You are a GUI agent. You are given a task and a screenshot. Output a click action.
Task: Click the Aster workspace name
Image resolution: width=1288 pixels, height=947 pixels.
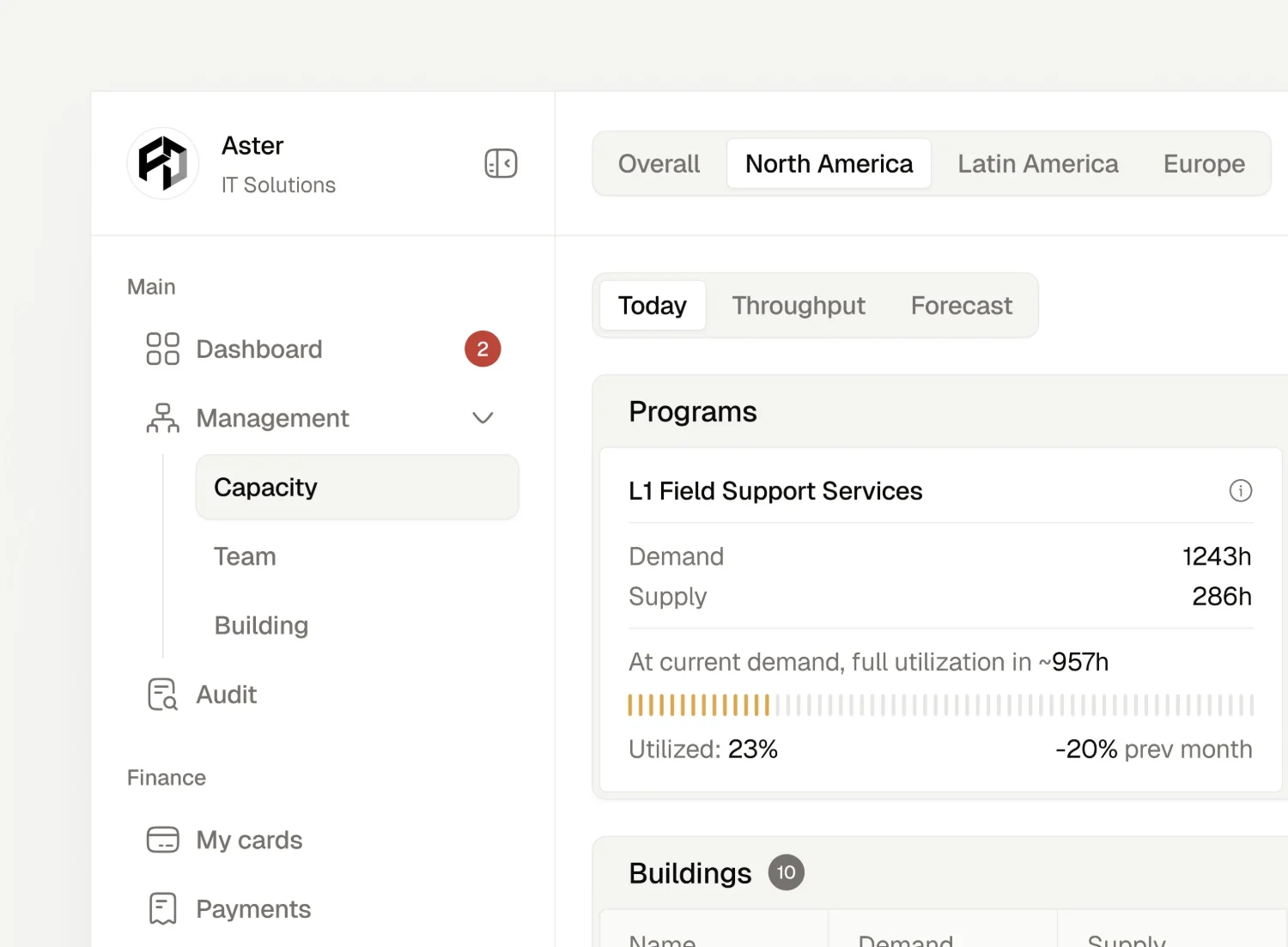pos(252,146)
